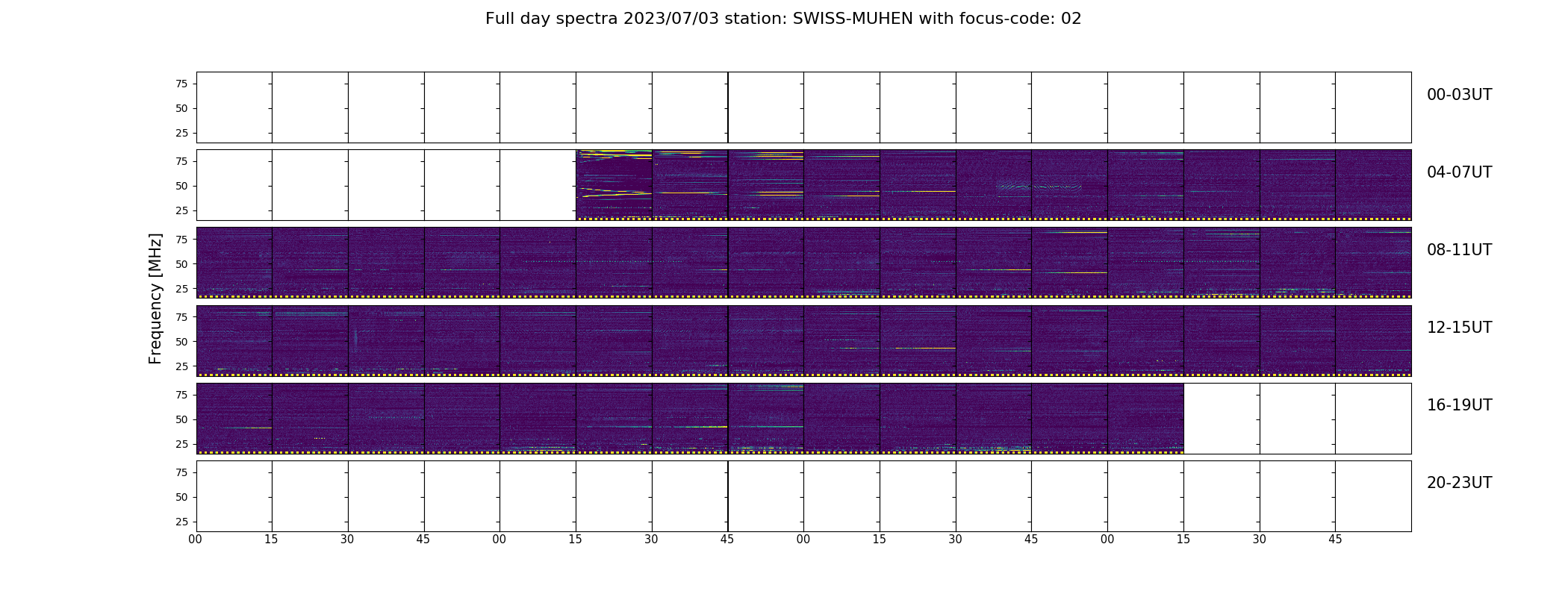Click the 50 tick of the 00-03UT row
This screenshot has height=597, width=1568.
[x=181, y=108]
